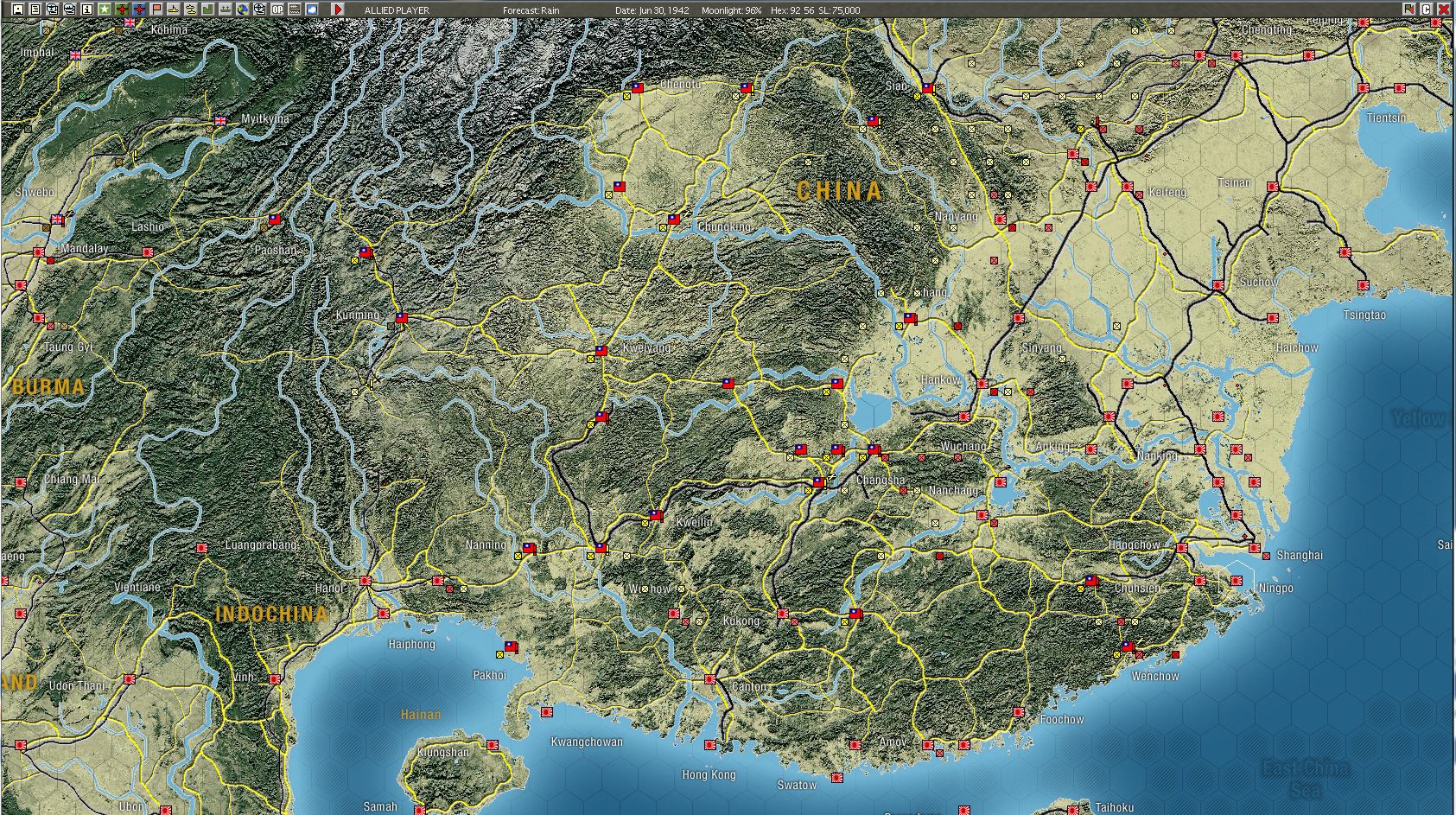1456x815 pixels.
Task: Open the globe world map icon
Action: [243, 10]
